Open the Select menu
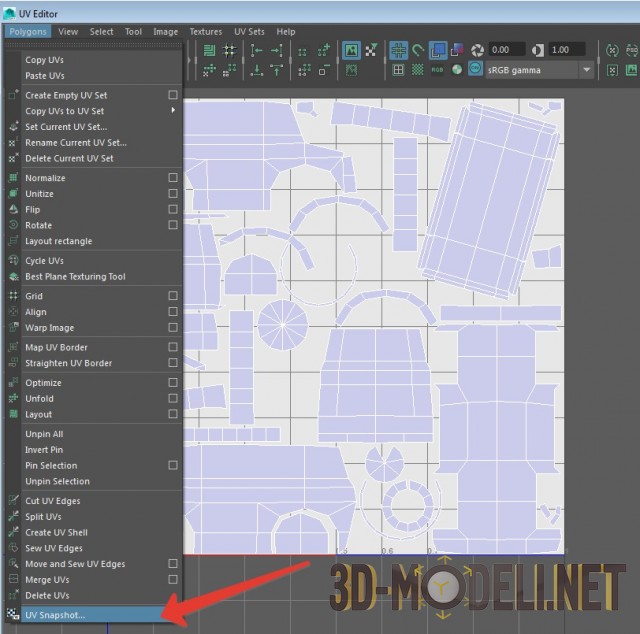This screenshot has width=640, height=634. tap(101, 31)
